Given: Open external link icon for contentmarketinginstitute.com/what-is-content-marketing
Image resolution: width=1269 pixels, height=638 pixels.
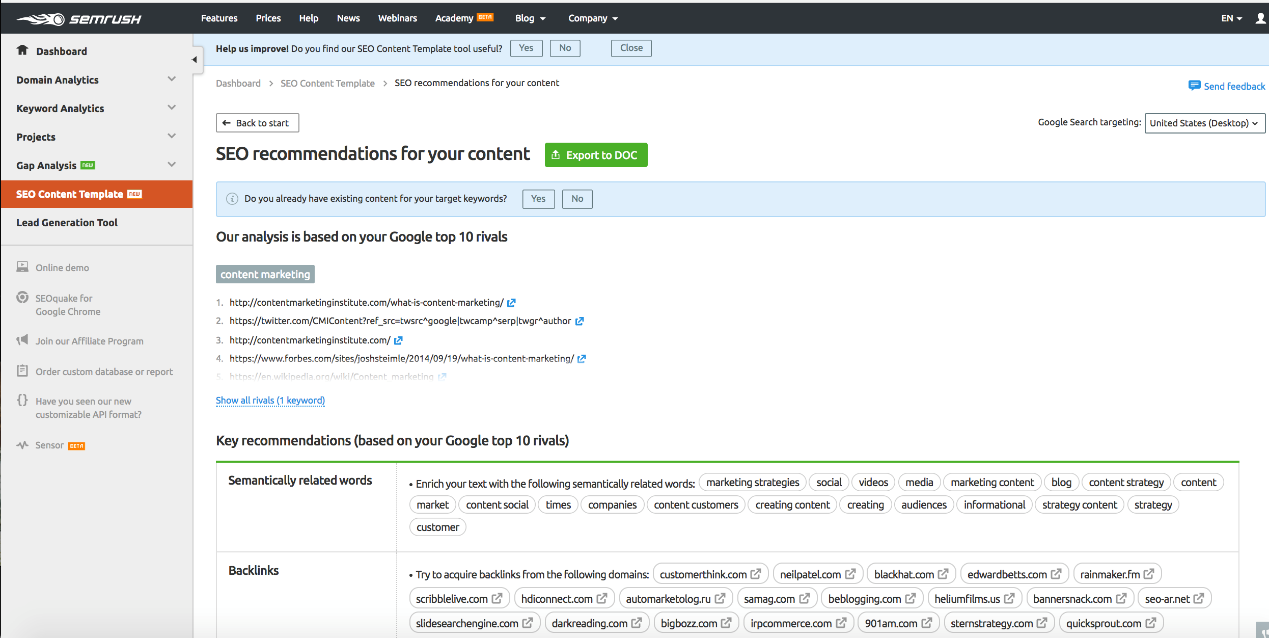Looking at the screenshot, I should [511, 303].
